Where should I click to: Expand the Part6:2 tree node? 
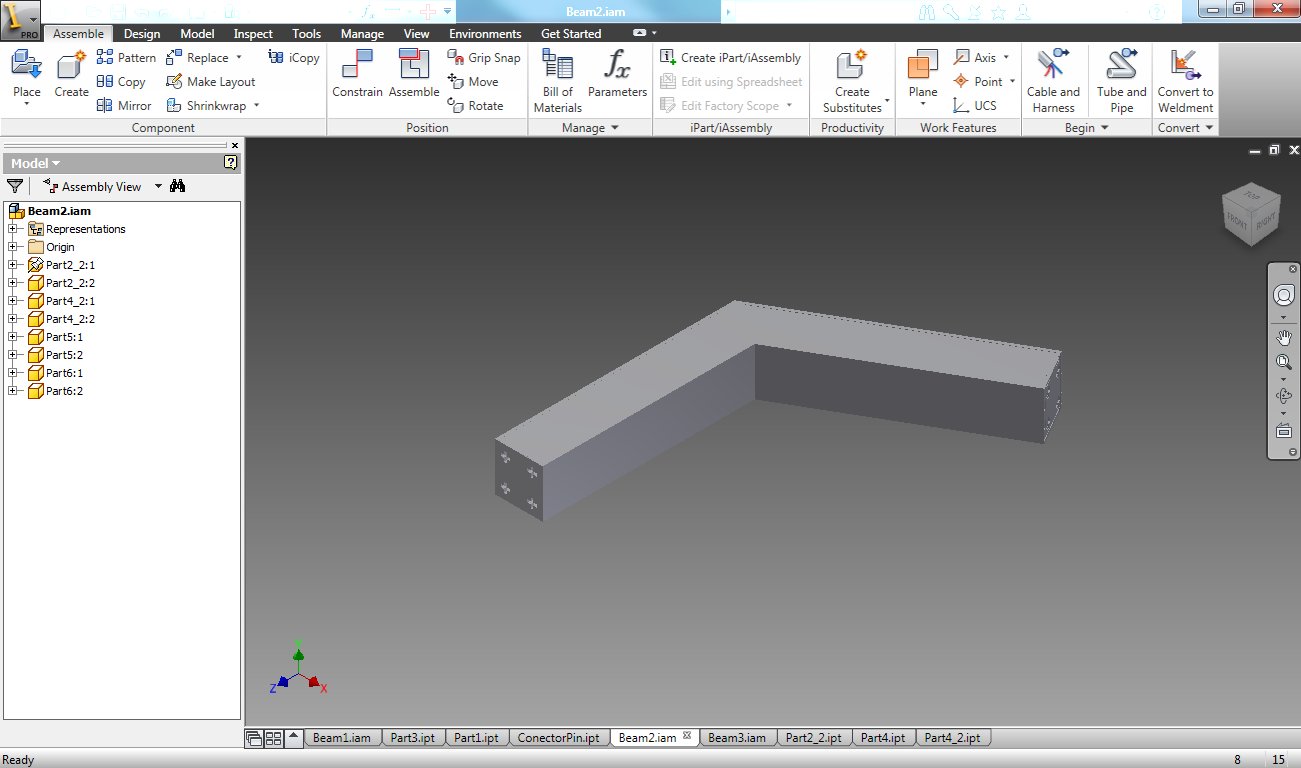pyautogui.click(x=13, y=391)
